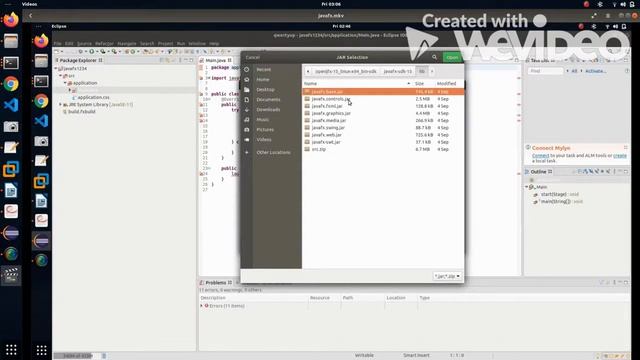
Task: Open Eclipse Source menu
Action: (x=84, y=43)
